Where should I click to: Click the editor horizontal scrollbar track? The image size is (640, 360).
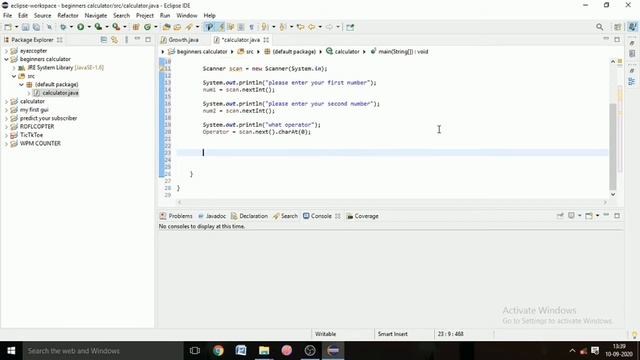click(x=392, y=202)
